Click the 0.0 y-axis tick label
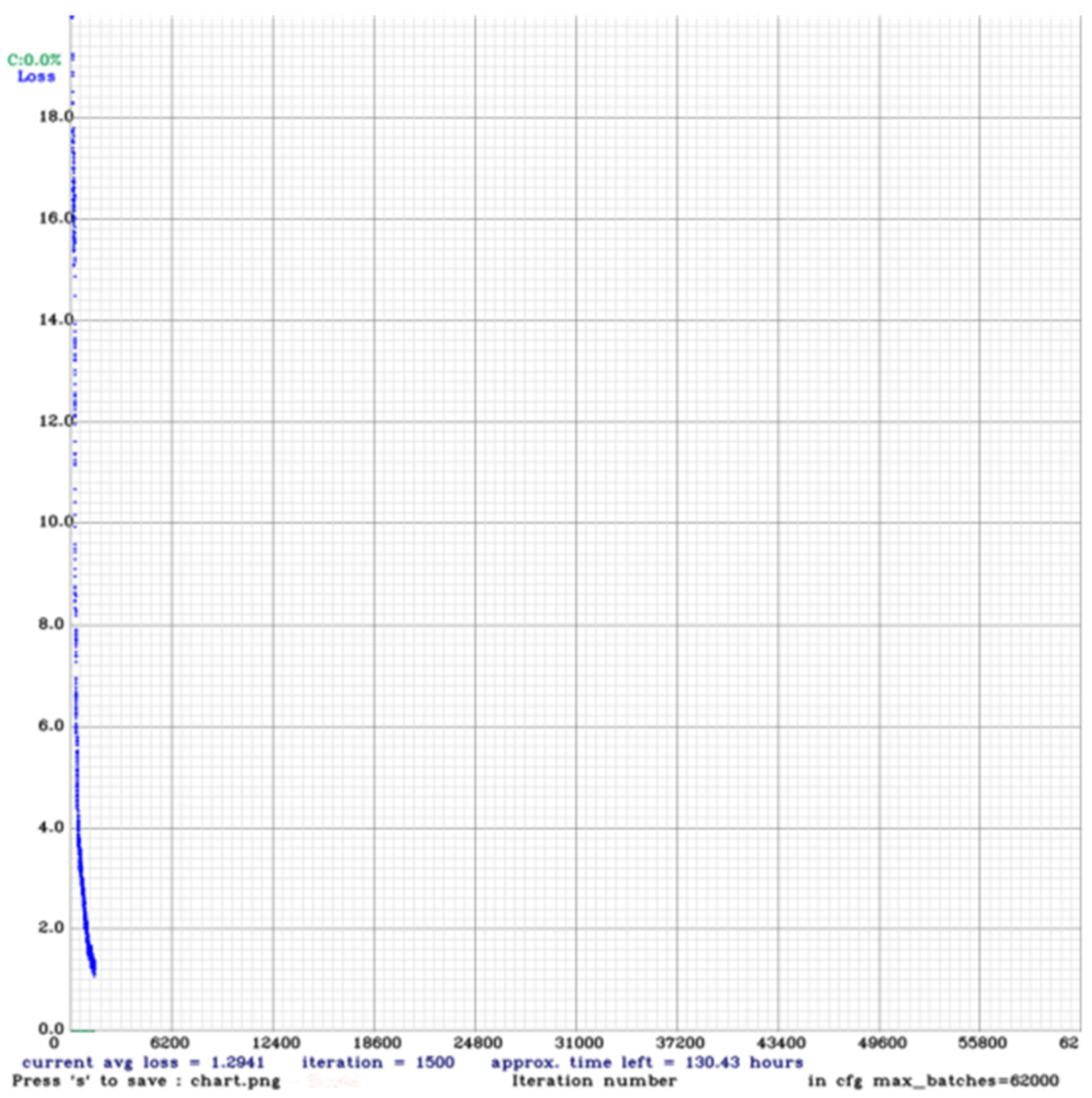 [51, 1029]
